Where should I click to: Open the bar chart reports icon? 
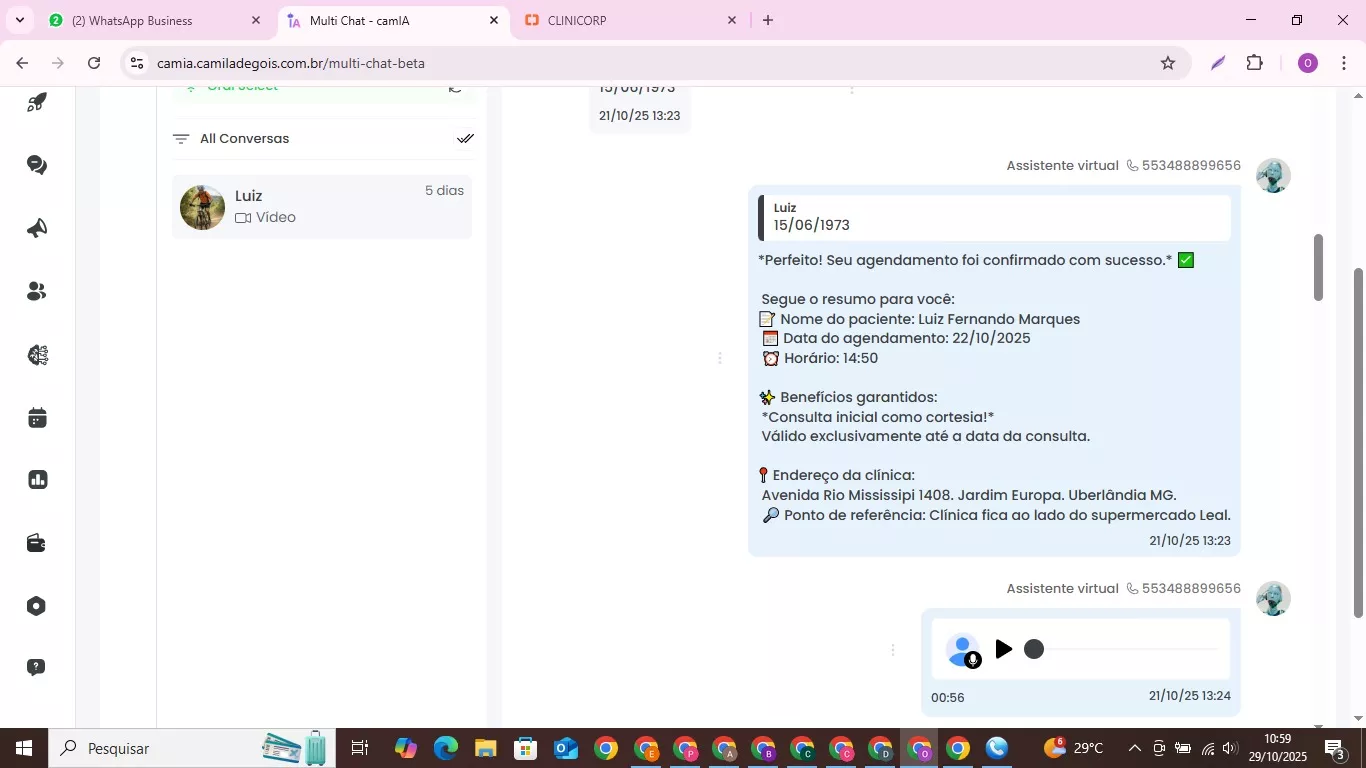pos(37,480)
